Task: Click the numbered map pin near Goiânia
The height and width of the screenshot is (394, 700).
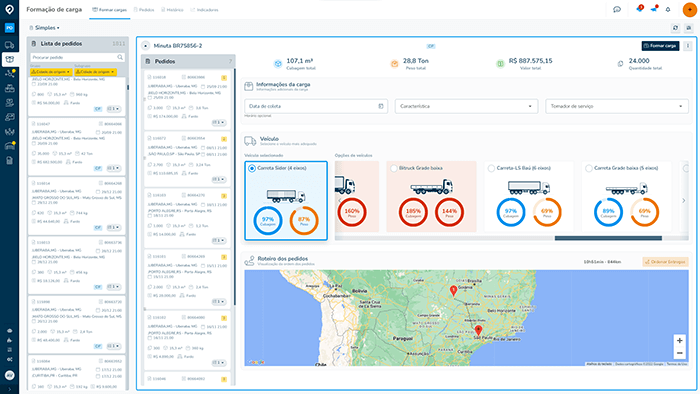Action: [453, 290]
